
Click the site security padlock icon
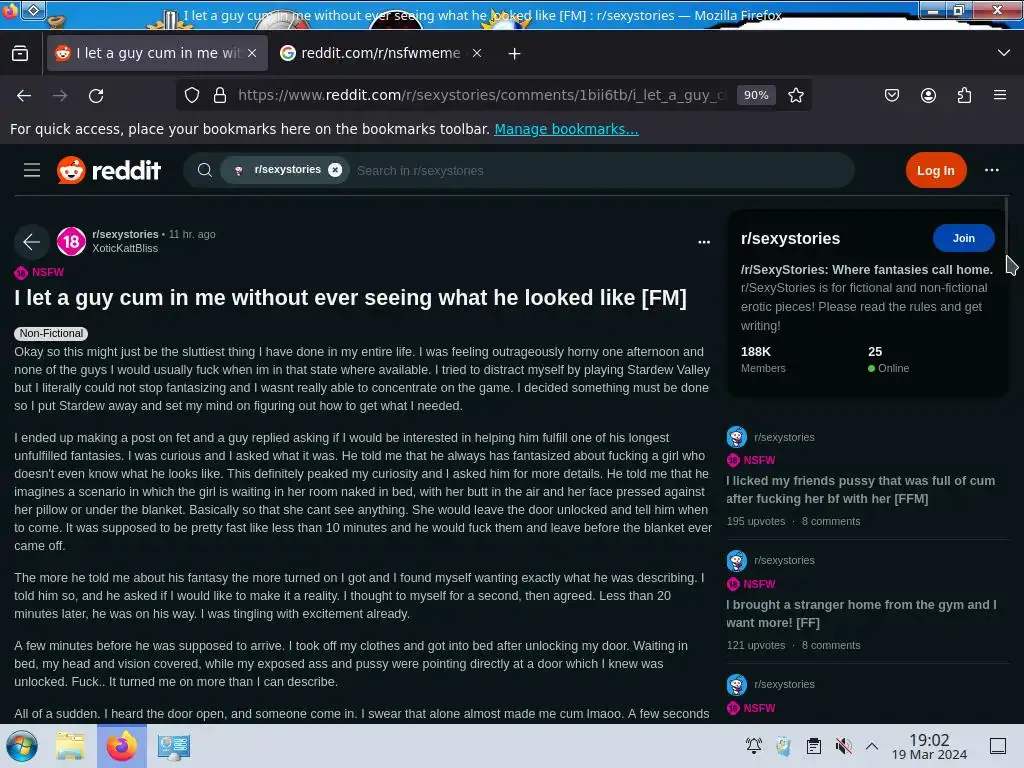point(220,95)
